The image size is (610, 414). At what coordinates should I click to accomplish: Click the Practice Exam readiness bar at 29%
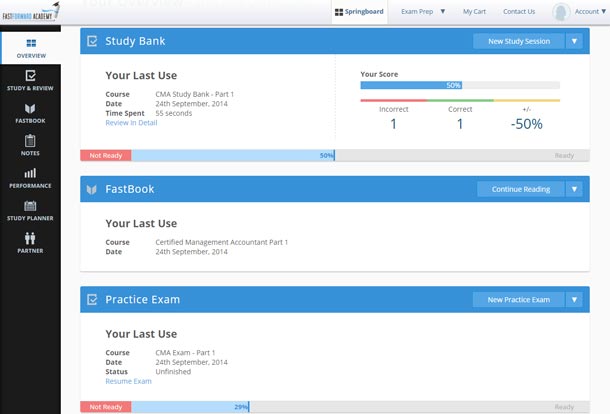click(335, 407)
